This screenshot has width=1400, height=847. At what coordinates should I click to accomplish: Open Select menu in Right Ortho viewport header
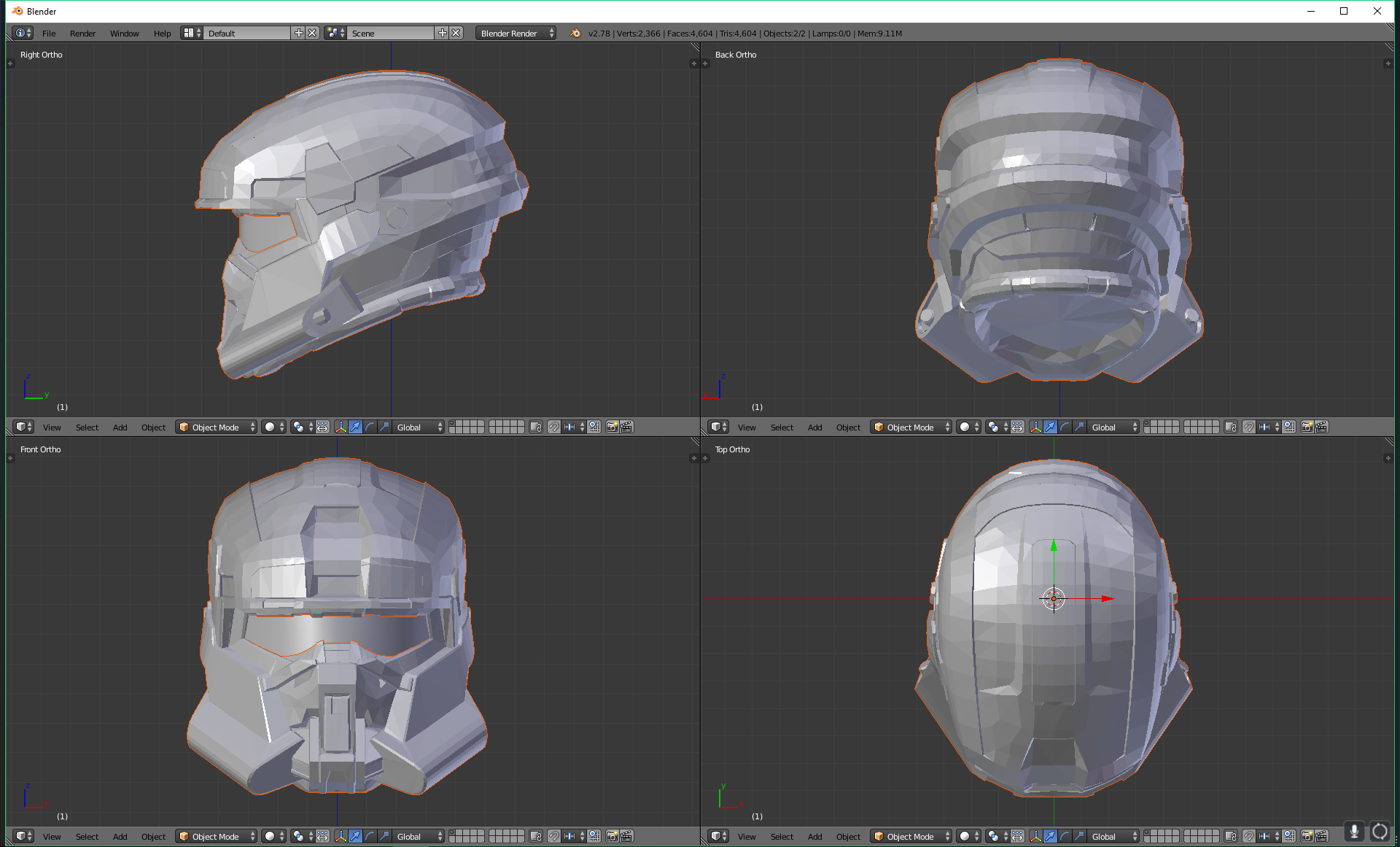point(87,428)
